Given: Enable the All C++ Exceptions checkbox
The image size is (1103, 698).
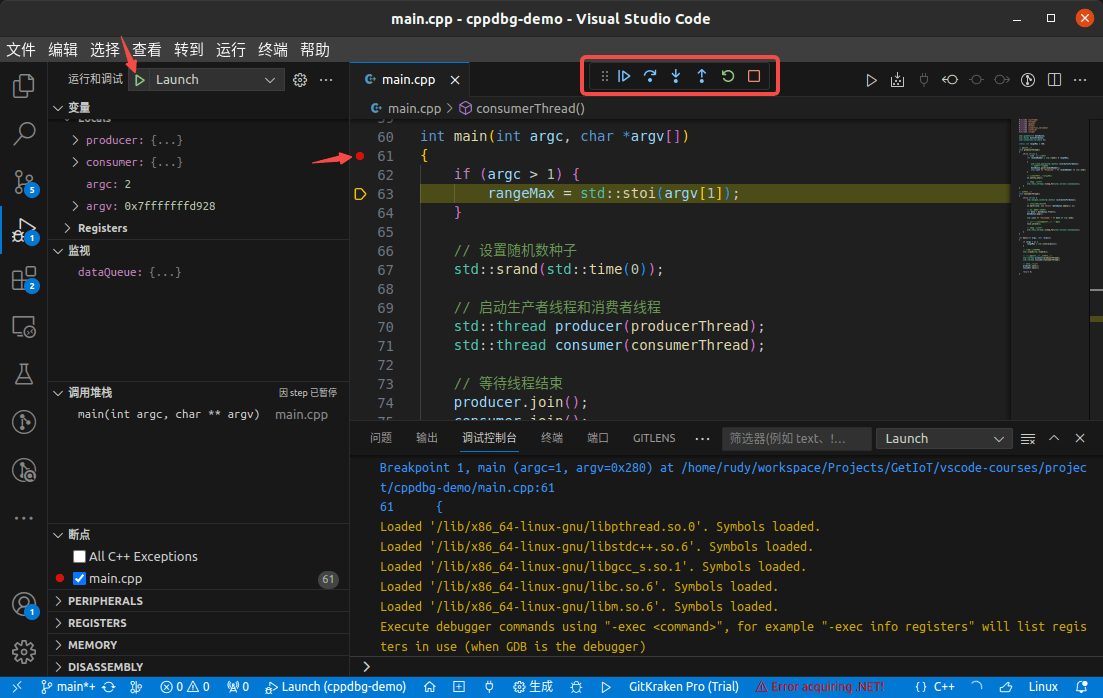Looking at the screenshot, I should 80,556.
